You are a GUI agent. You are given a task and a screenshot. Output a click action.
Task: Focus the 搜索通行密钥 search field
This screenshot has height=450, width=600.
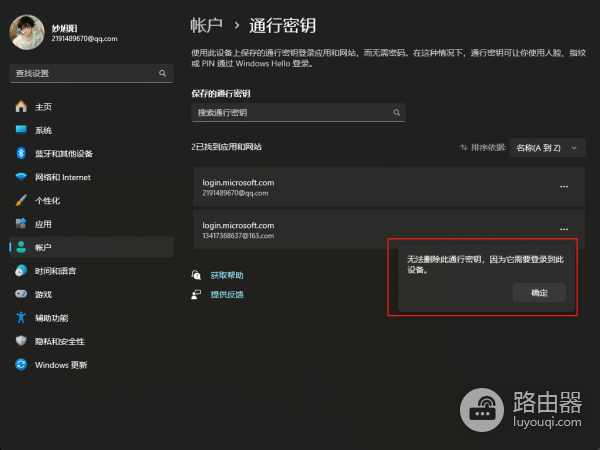coord(298,112)
